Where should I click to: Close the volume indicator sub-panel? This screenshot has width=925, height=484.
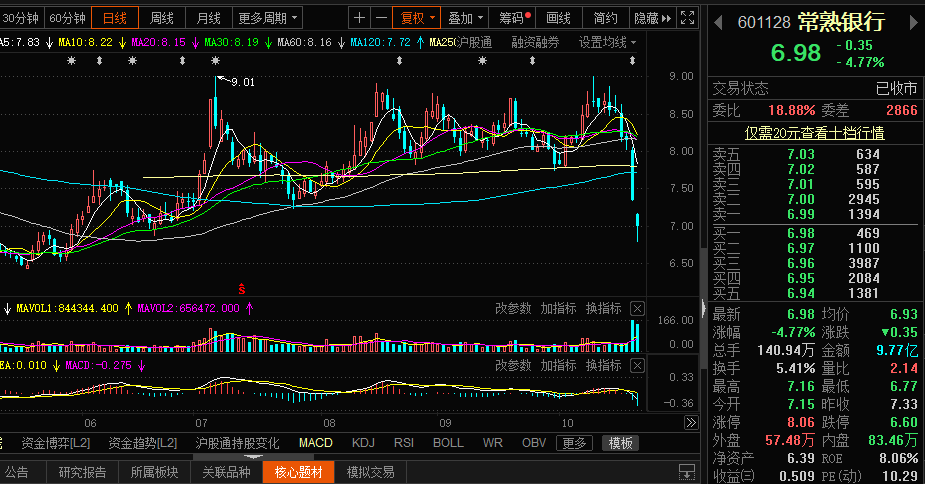pos(637,308)
